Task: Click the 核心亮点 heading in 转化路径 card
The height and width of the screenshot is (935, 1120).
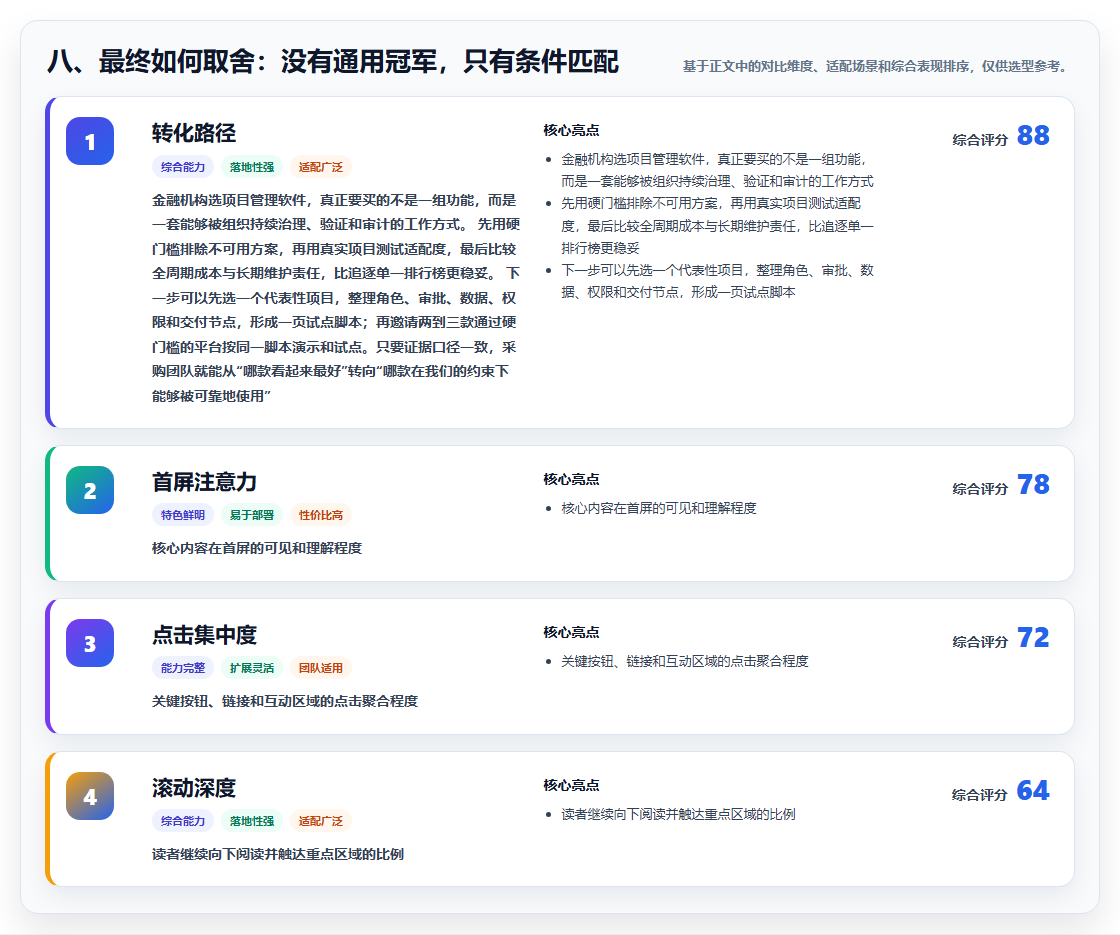Action: click(571, 130)
